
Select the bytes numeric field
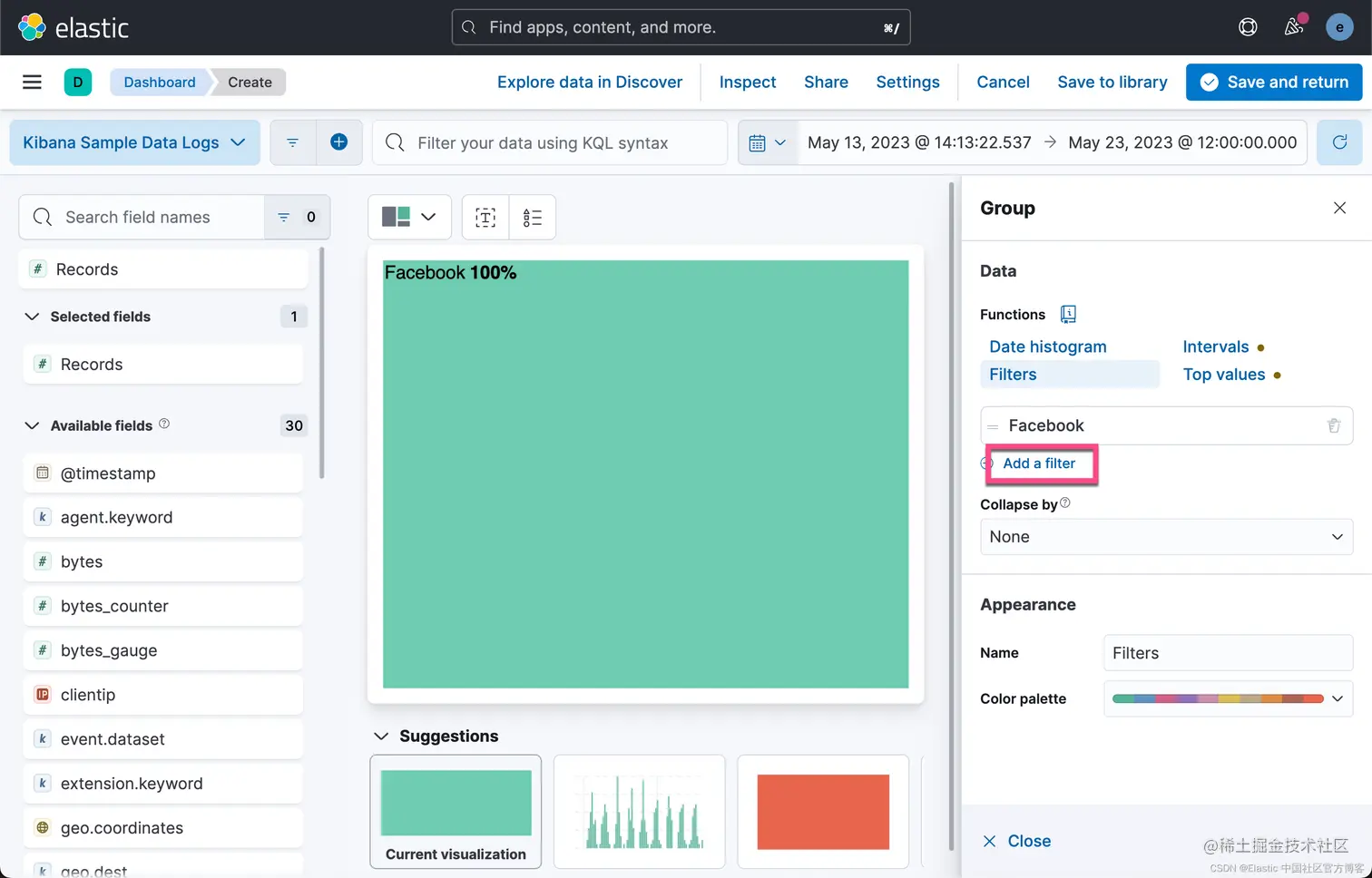pyautogui.click(x=163, y=561)
